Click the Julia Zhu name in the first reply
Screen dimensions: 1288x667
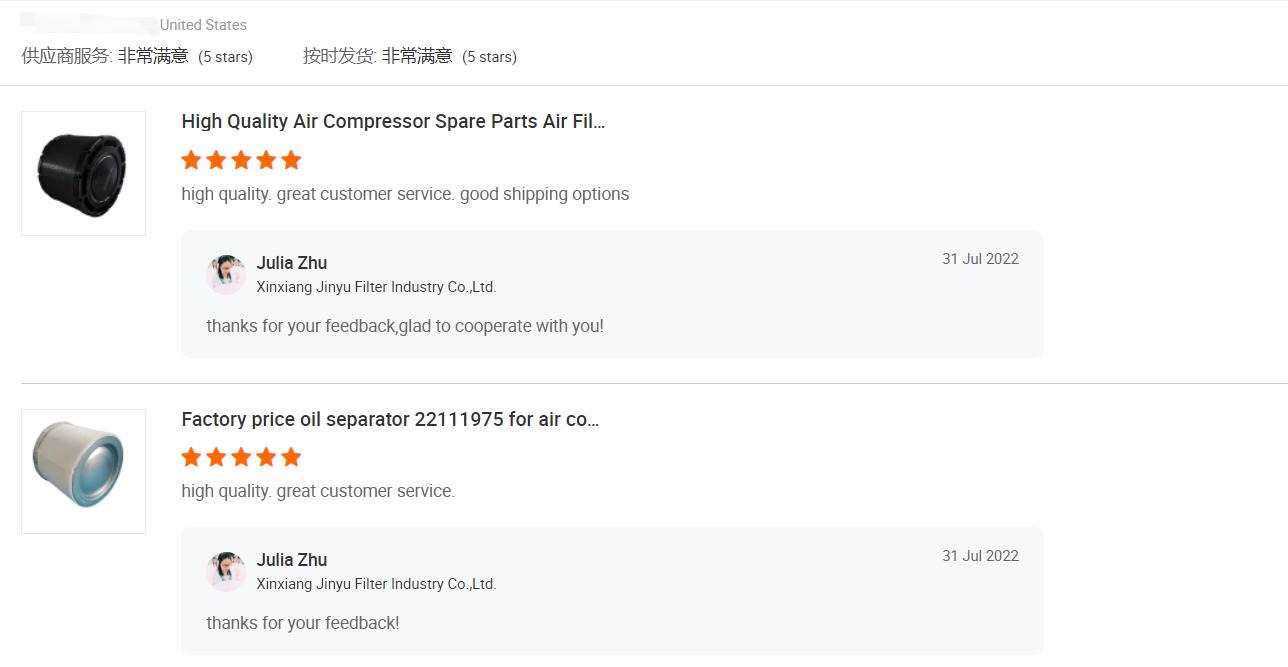(292, 263)
